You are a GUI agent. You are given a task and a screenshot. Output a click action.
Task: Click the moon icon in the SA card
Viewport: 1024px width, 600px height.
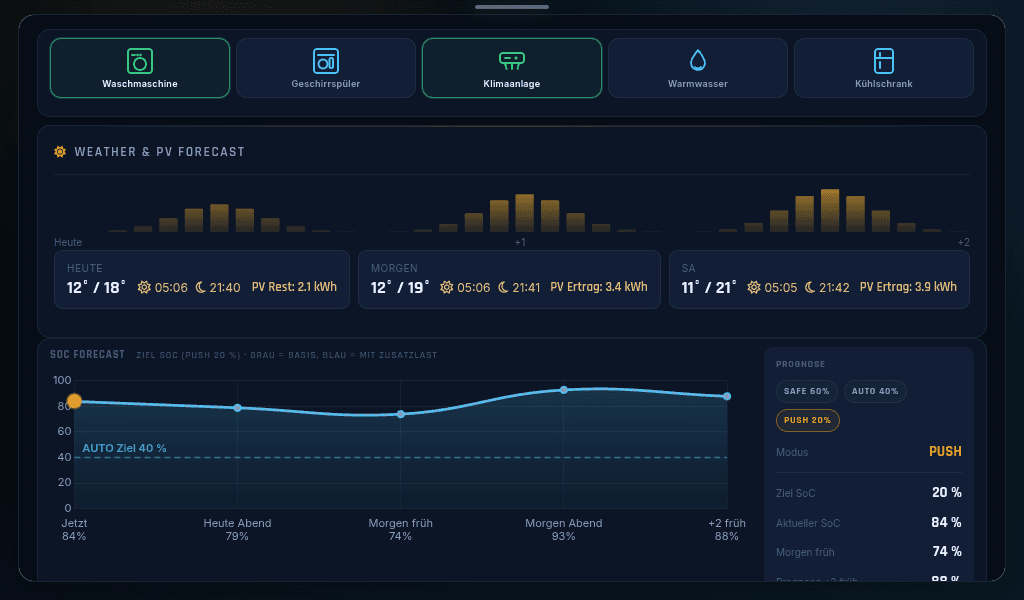pyautogui.click(x=810, y=287)
